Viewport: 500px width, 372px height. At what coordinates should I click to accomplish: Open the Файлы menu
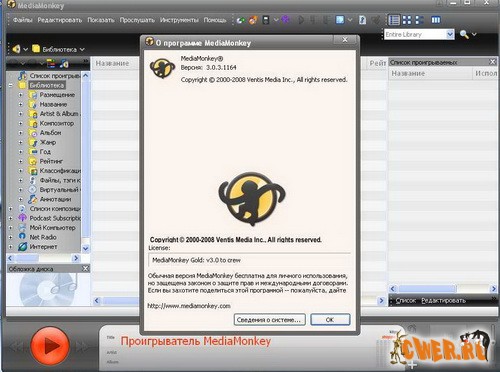23,20
